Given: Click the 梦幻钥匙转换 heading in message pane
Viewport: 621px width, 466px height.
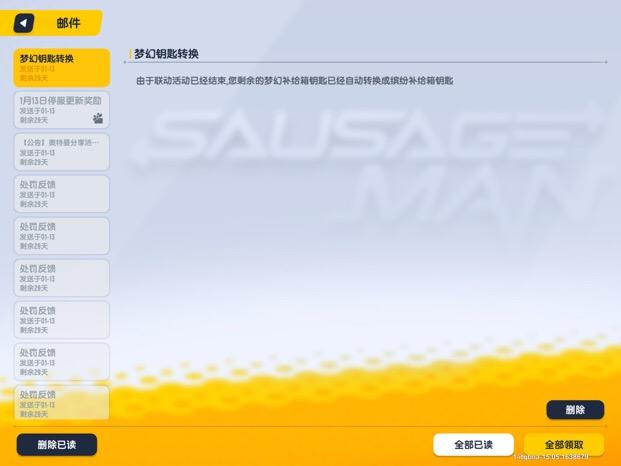Looking at the screenshot, I should (x=166, y=54).
